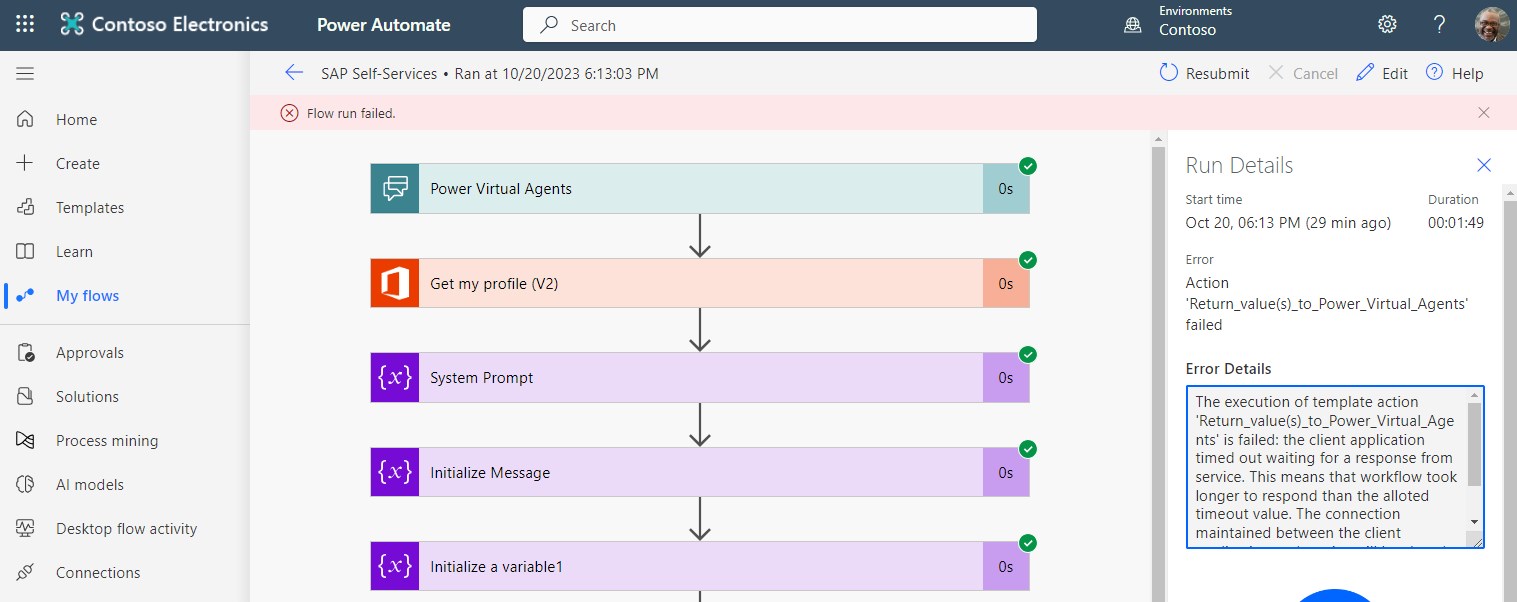This screenshot has width=1517, height=602.
Task: Click the Create plus icon
Action: (26, 163)
